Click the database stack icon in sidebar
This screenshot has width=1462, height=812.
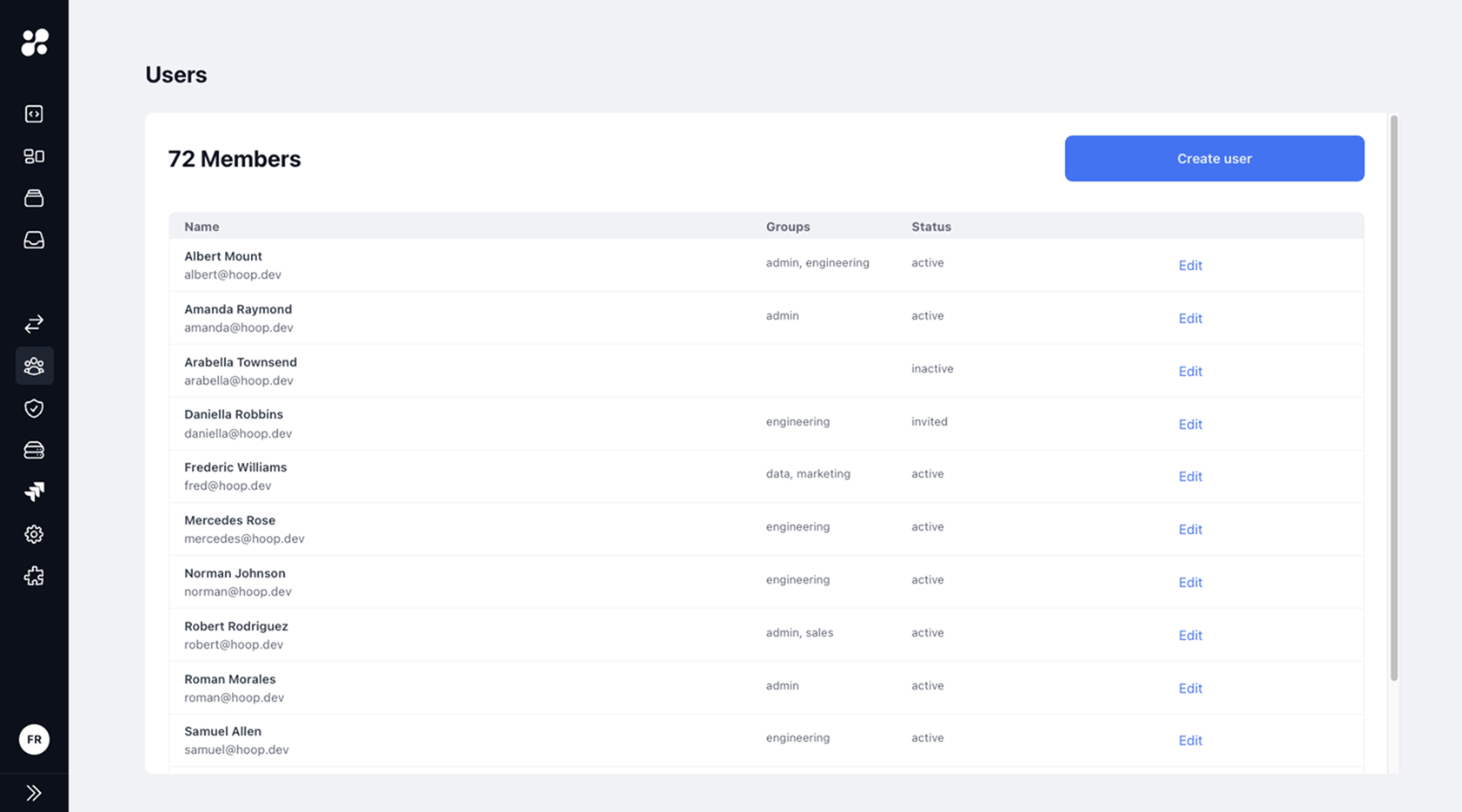(x=33, y=450)
